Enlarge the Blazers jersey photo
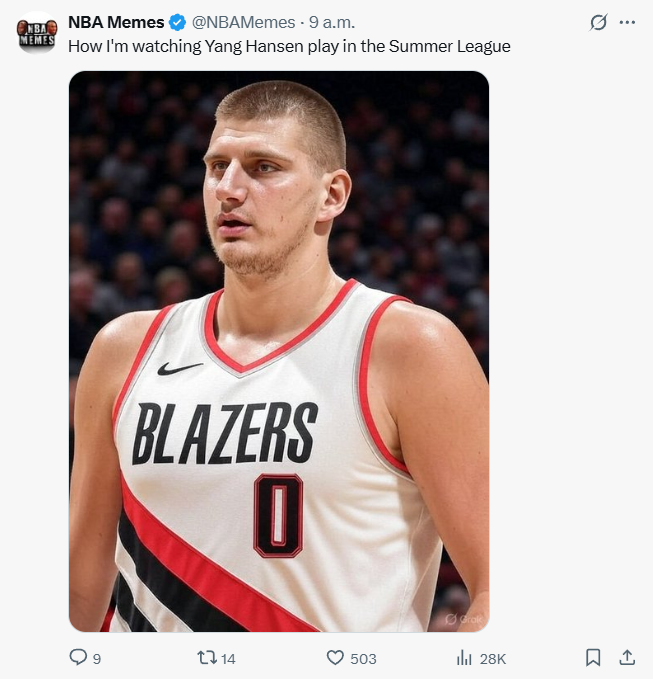The height and width of the screenshot is (679, 653). tap(278, 350)
